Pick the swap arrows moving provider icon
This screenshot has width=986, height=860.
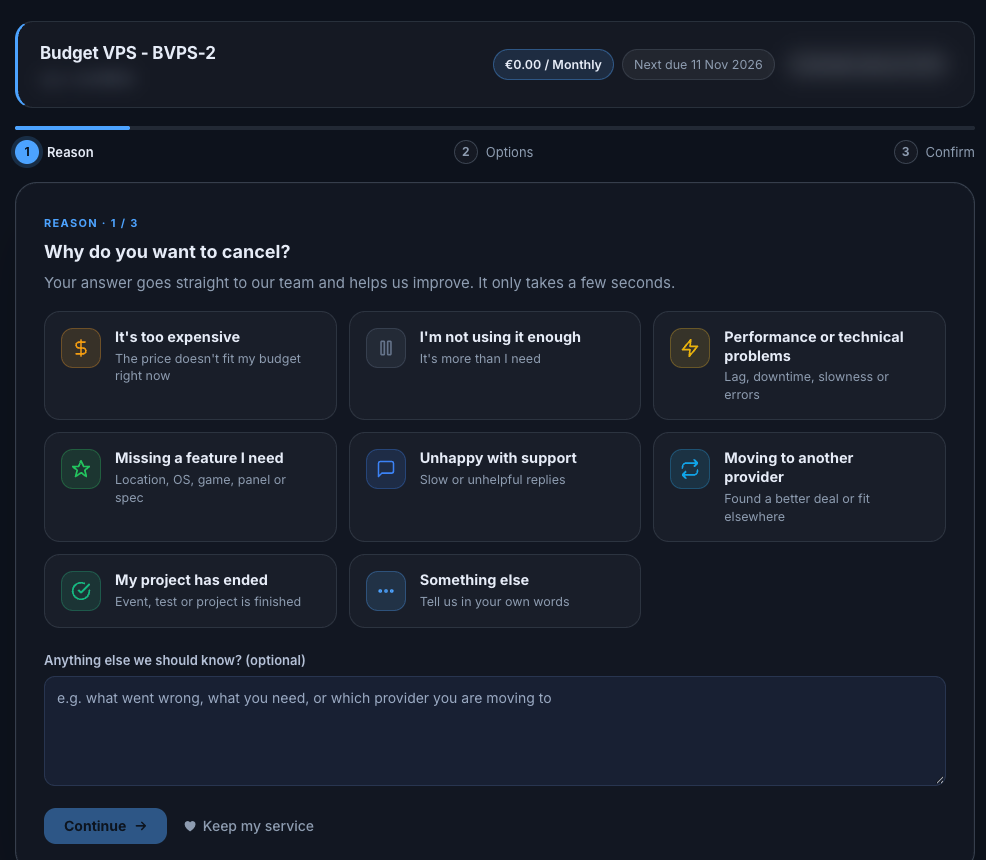coord(690,469)
